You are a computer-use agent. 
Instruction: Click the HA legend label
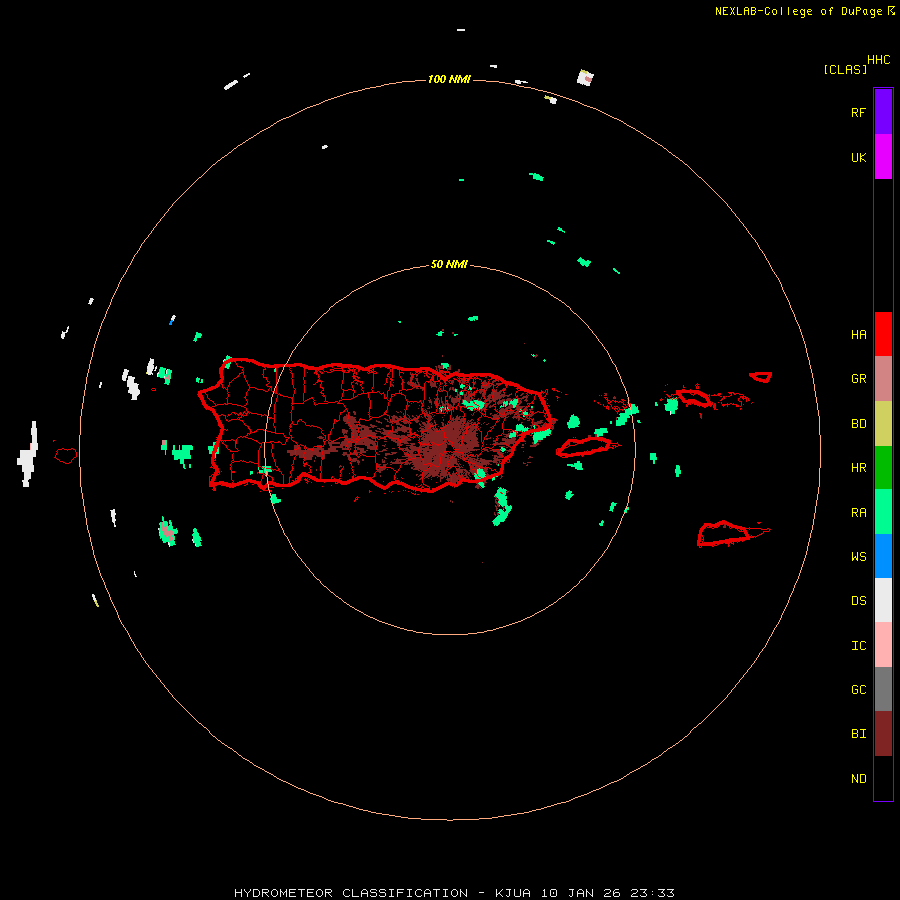(x=858, y=335)
